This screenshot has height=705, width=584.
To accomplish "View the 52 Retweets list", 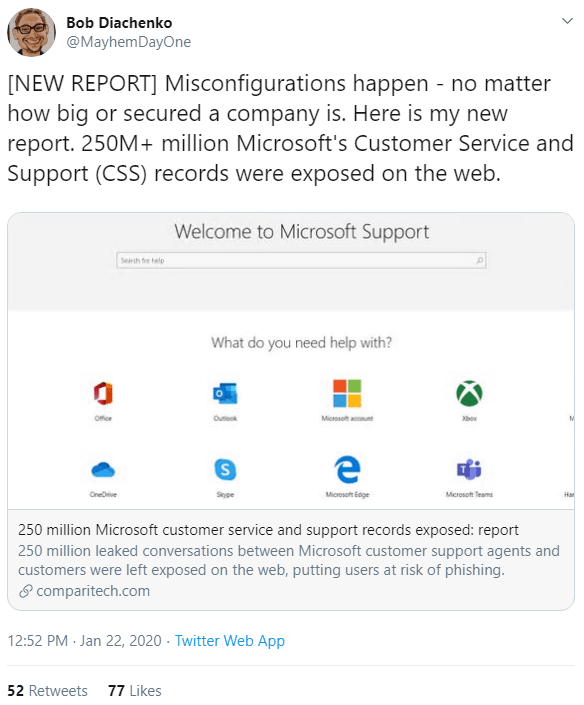I will pyautogui.click(x=47, y=691).
